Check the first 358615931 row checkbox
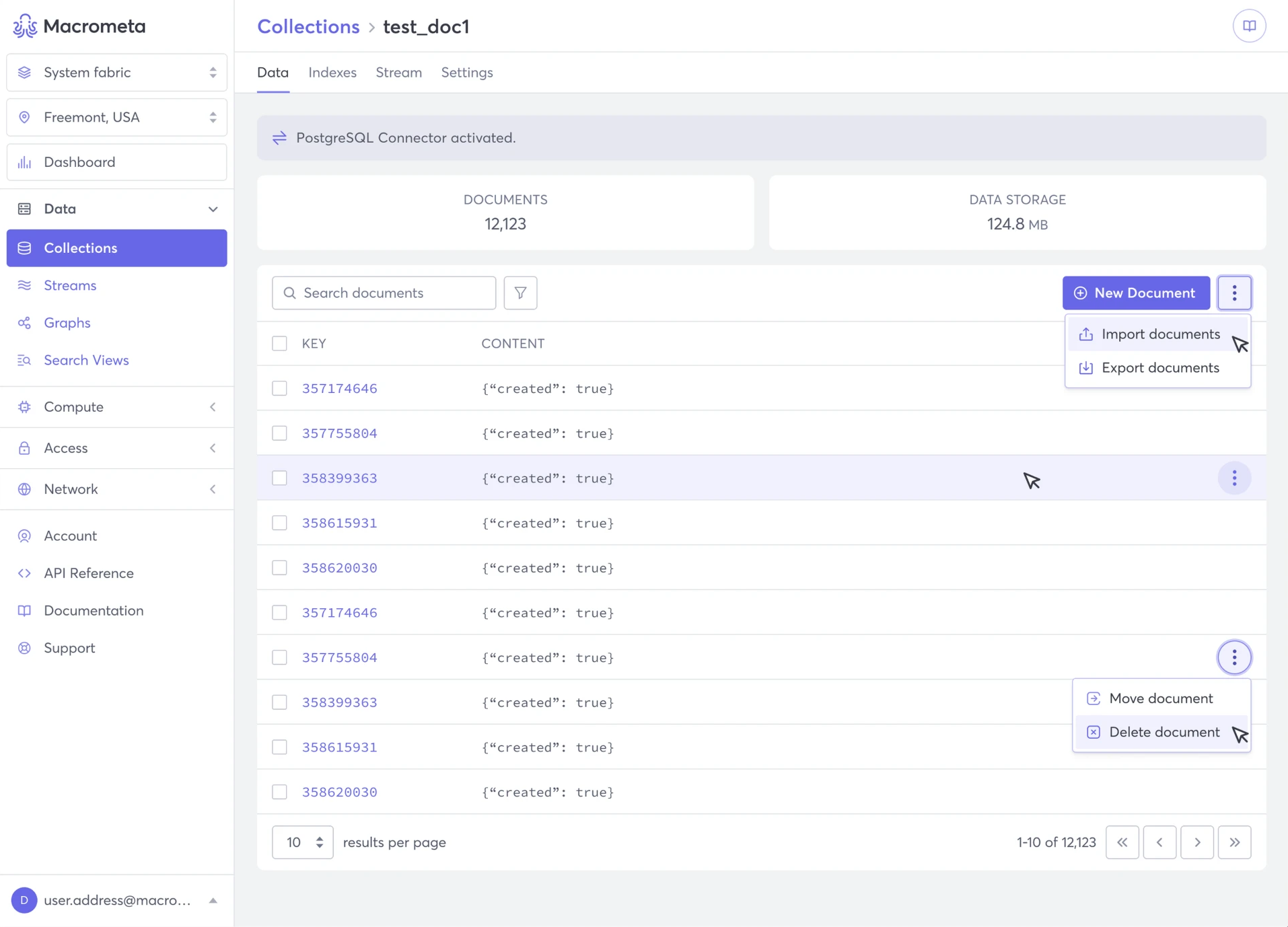 279,523
